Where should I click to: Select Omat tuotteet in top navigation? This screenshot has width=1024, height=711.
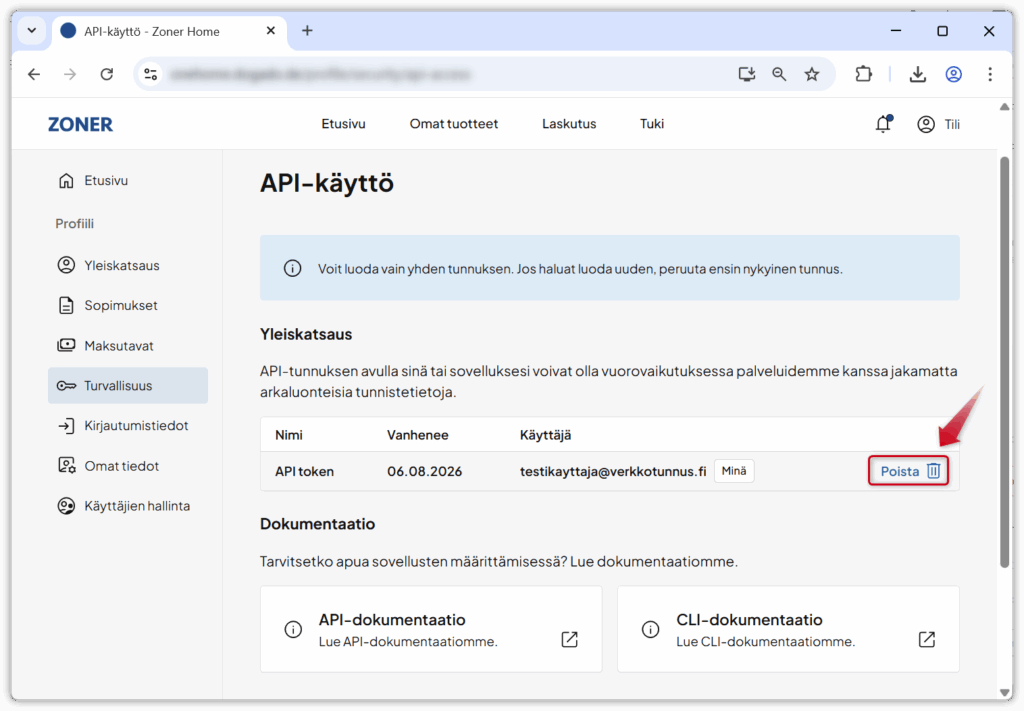453,124
